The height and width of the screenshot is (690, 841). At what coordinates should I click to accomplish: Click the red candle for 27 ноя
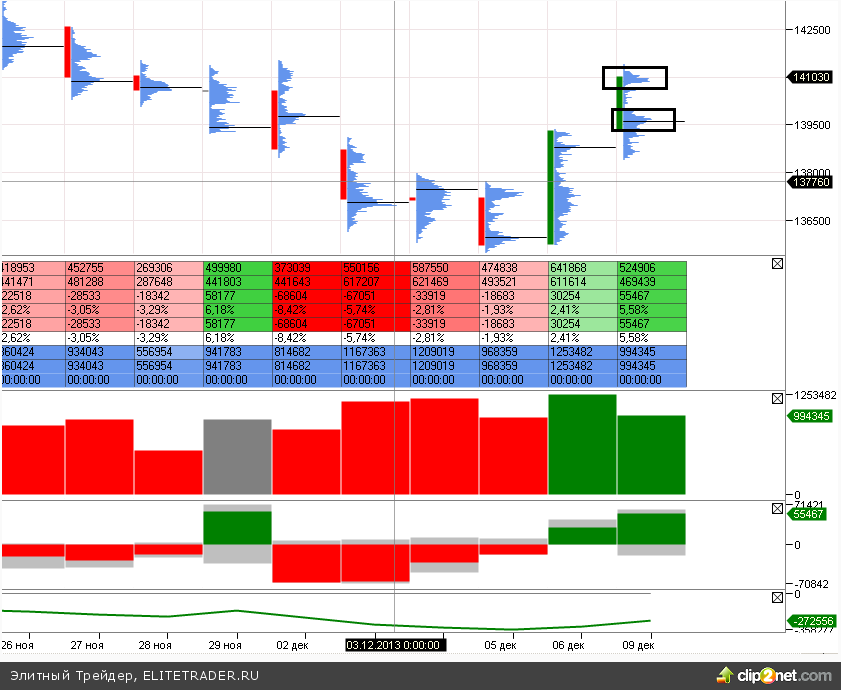[68, 52]
